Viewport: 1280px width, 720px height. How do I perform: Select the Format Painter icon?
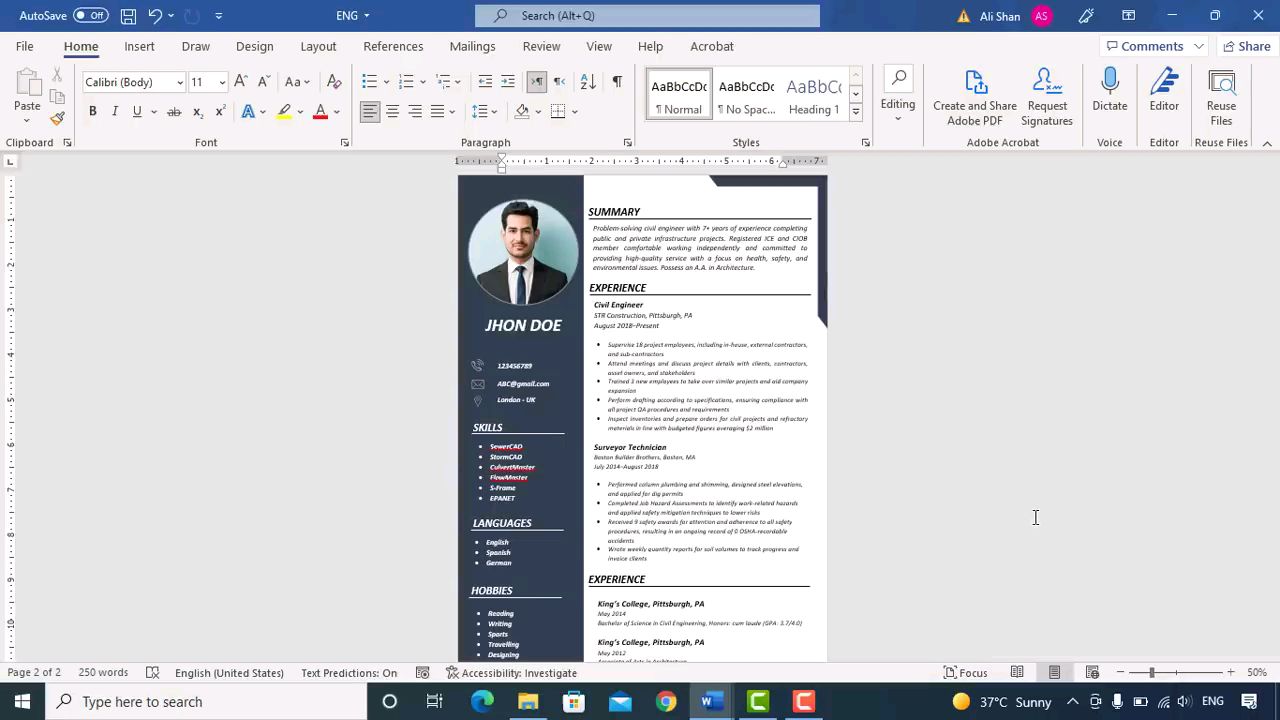[x=57, y=118]
